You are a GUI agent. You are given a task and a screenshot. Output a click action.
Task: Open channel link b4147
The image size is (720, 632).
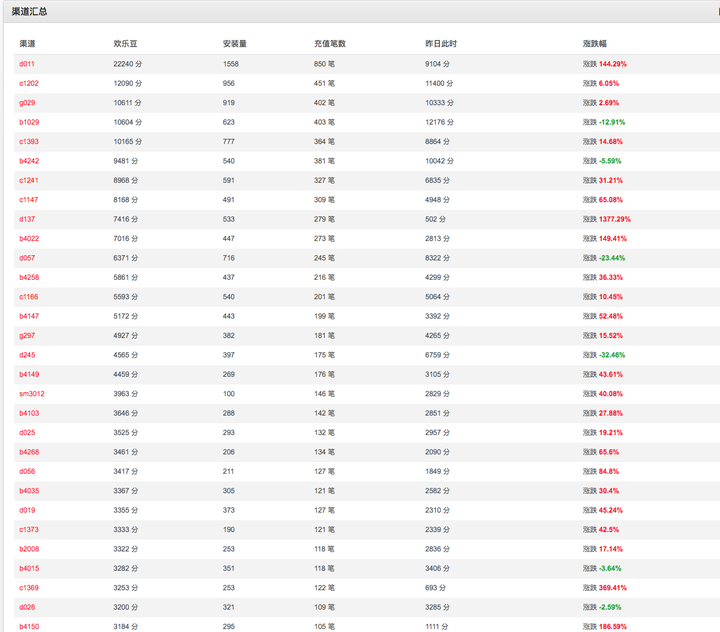pos(29,316)
